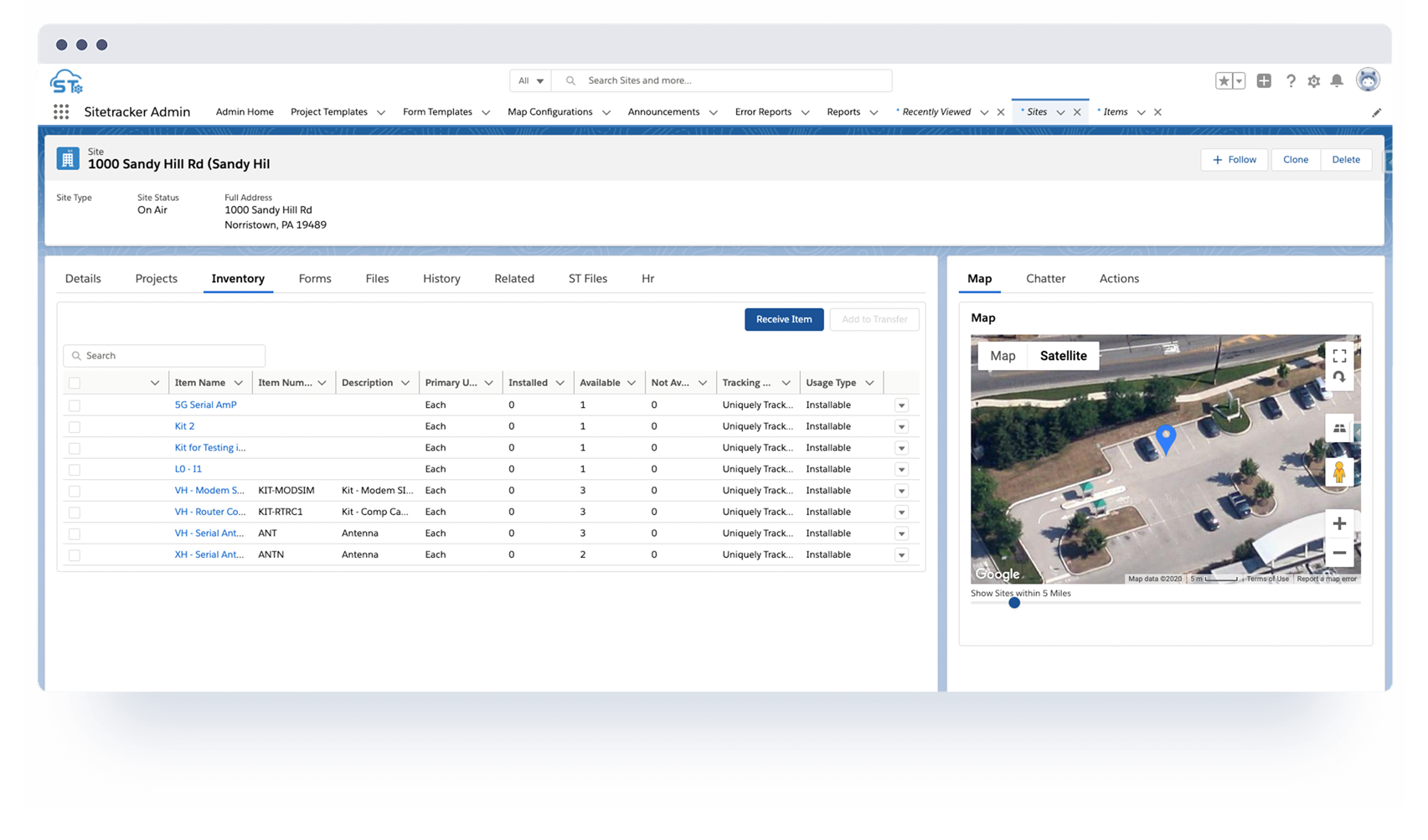Image resolution: width=1428 pixels, height=840 pixels.
Task: Open global actions plus icon
Action: [1264, 80]
